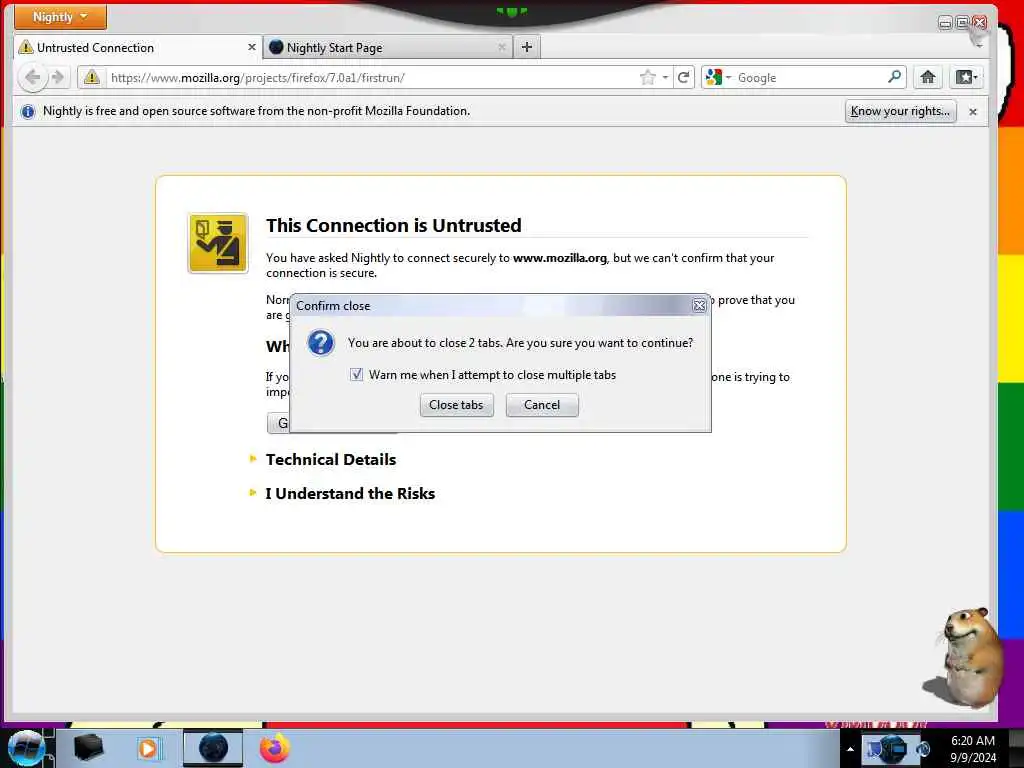Open the address bar history dropdown arrow
Image resolution: width=1024 pixels, height=768 pixels.
click(665, 78)
